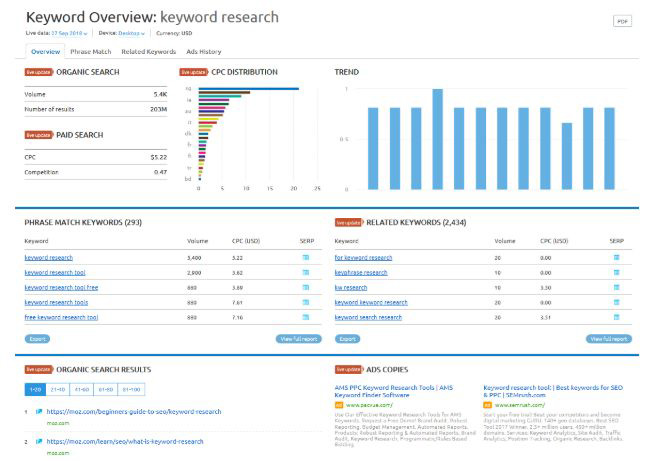Open SERP icon for 'for keyword research' row
Screen dimensions: 653x461
(616, 257)
